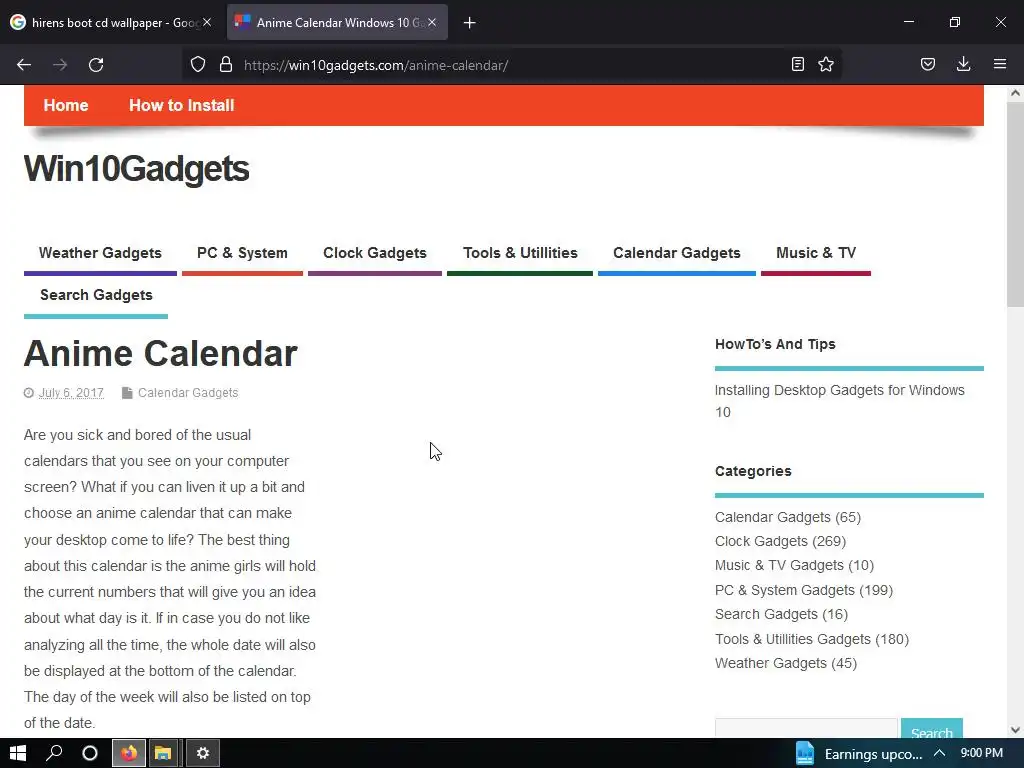The image size is (1024, 768).
Task: Bookmark this page with the star icon
Action: pyautogui.click(x=826, y=64)
